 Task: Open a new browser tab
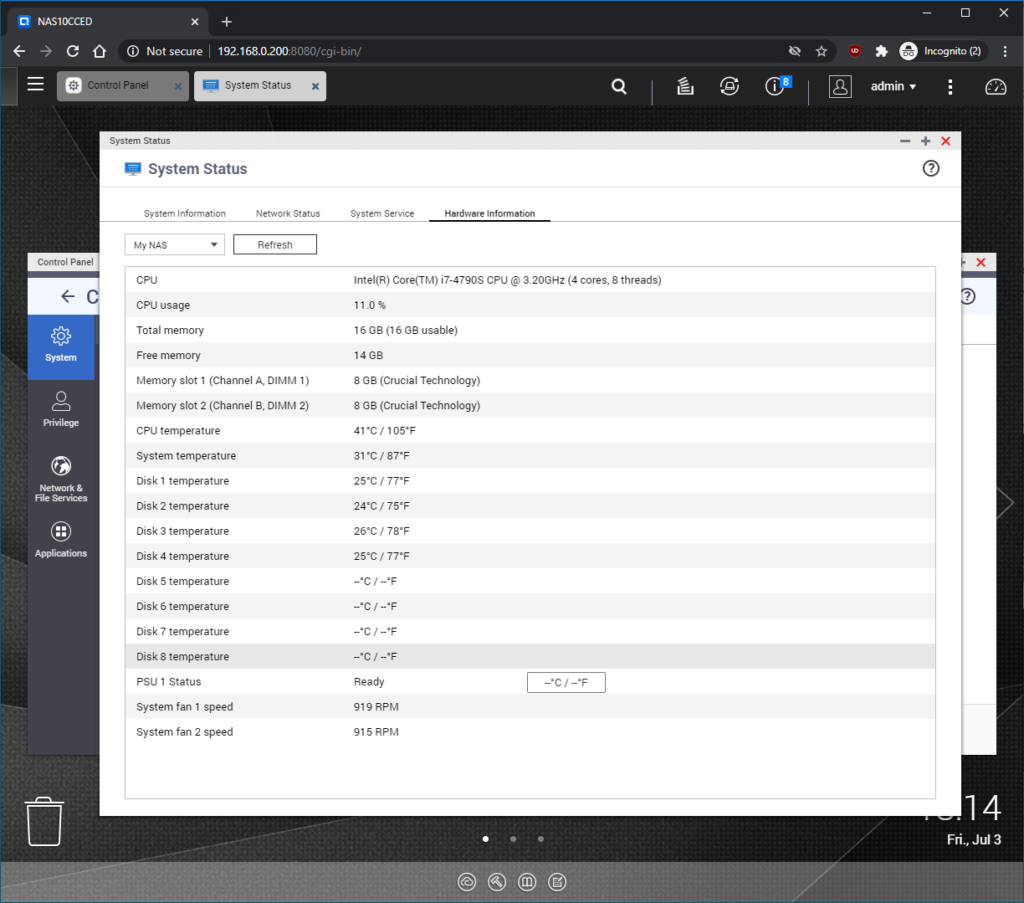click(x=227, y=22)
